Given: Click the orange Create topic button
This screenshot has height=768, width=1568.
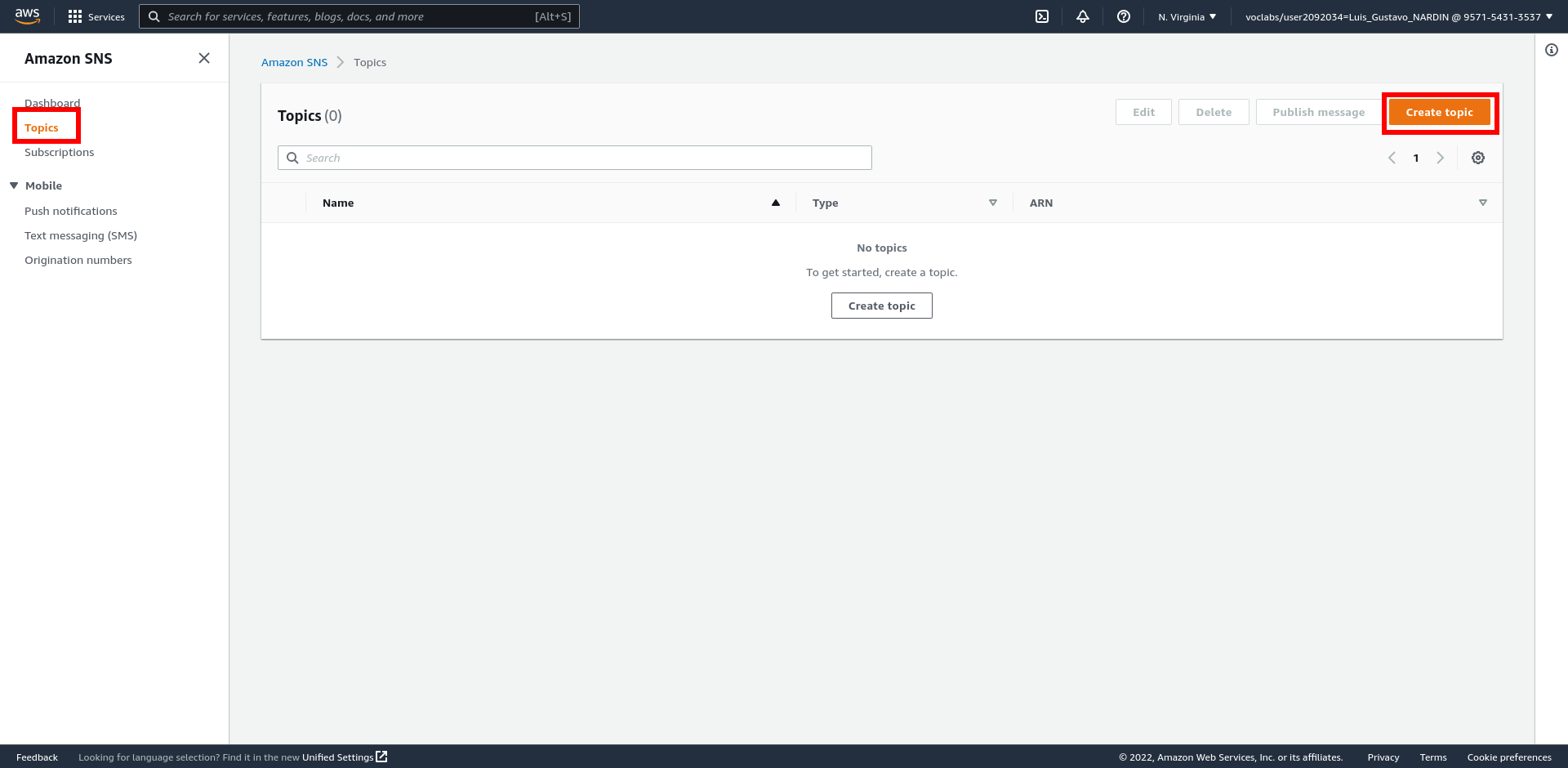Looking at the screenshot, I should coord(1439,113).
